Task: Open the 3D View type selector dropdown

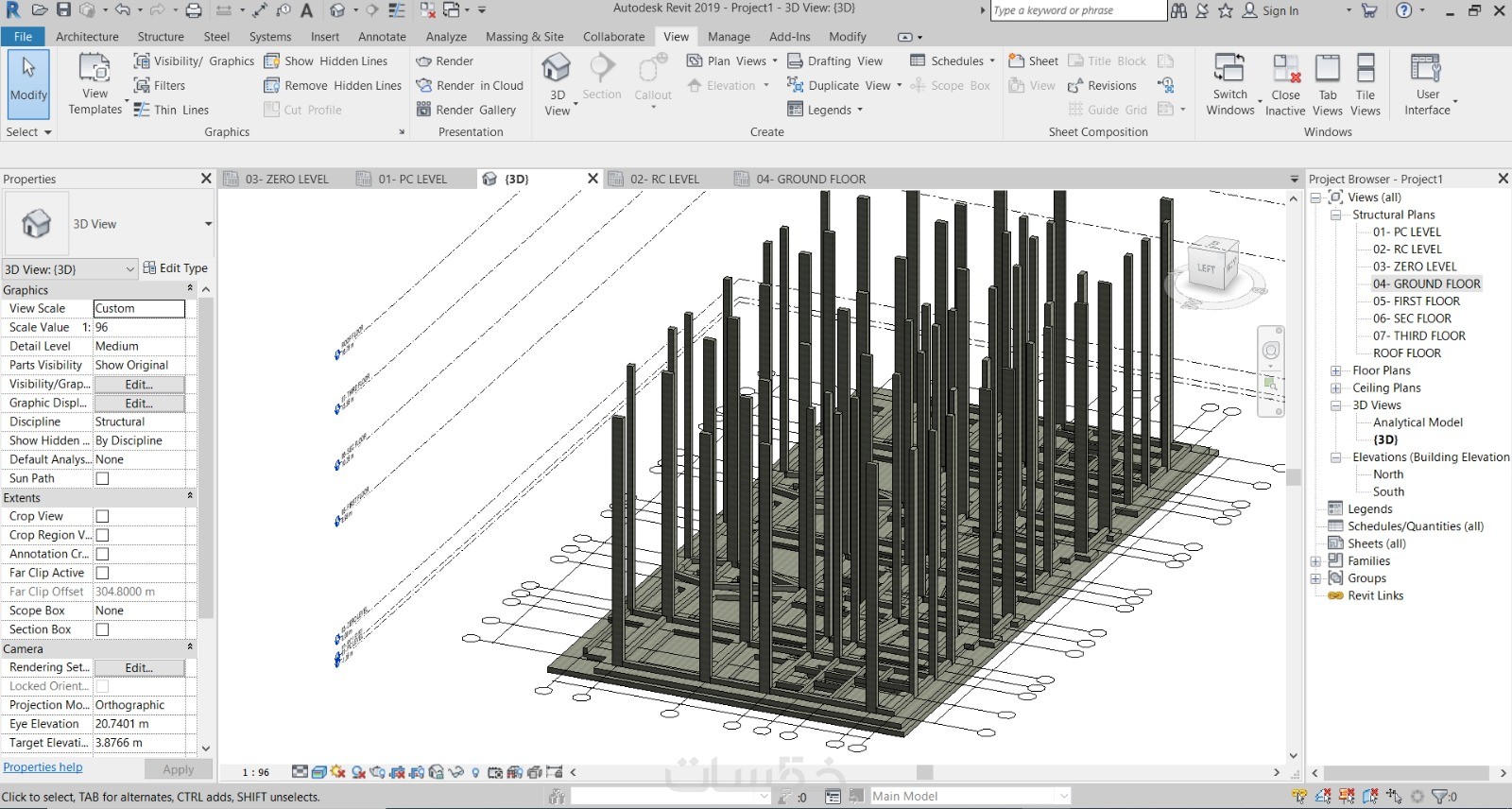Action: [208, 224]
